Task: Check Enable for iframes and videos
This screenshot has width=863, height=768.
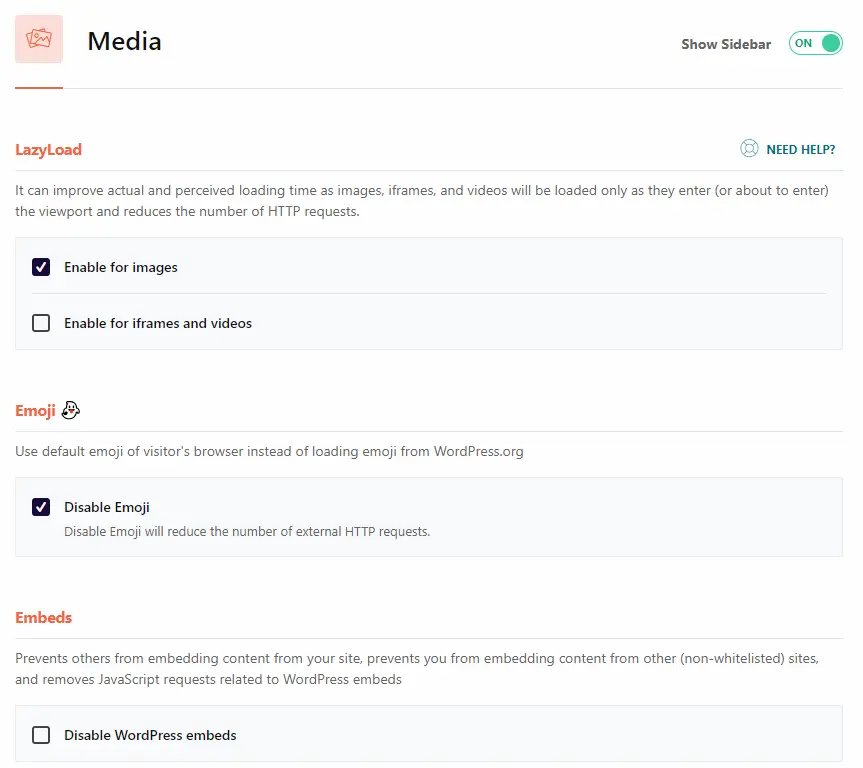Action: (41, 323)
